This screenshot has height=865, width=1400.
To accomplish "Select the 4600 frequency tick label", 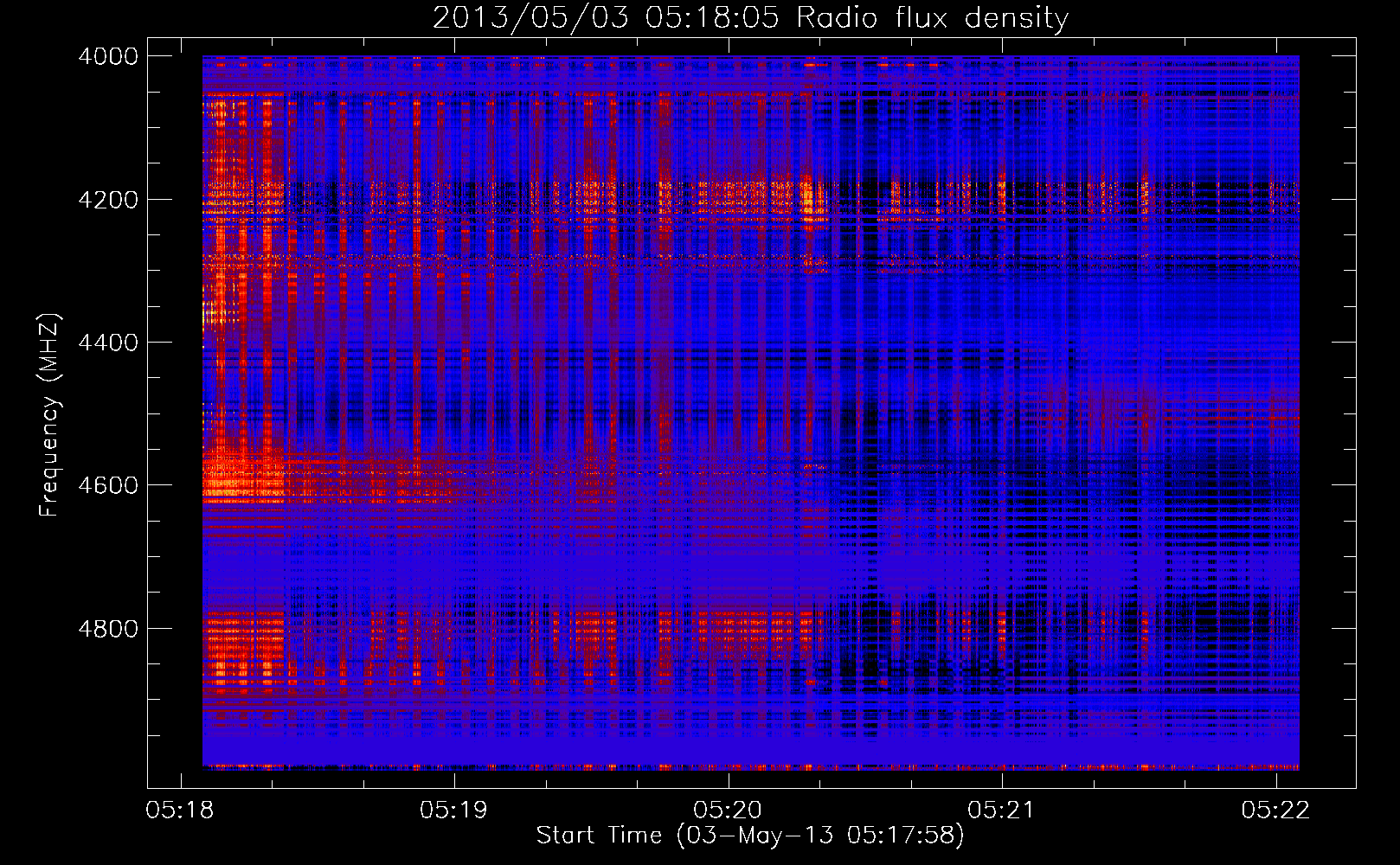I will pyautogui.click(x=108, y=485).
